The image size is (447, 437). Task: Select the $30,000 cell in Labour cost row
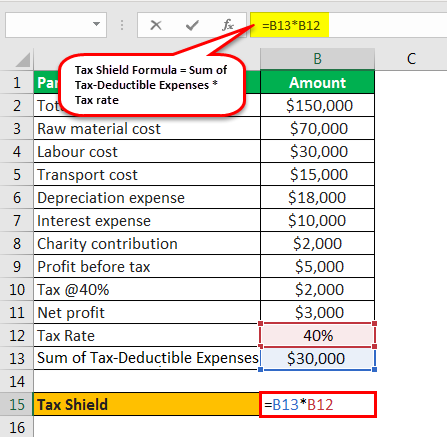[x=317, y=151]
